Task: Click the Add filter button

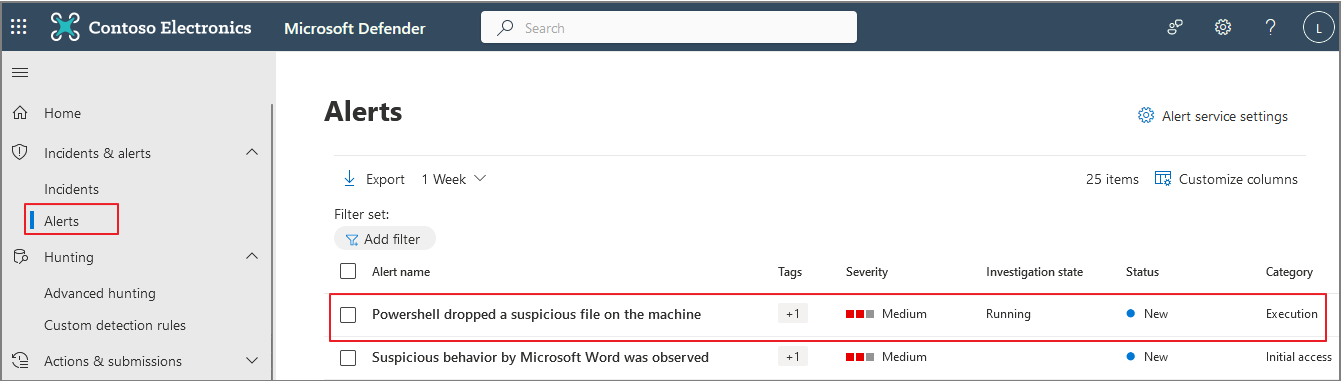Action: tap(385, 239)
